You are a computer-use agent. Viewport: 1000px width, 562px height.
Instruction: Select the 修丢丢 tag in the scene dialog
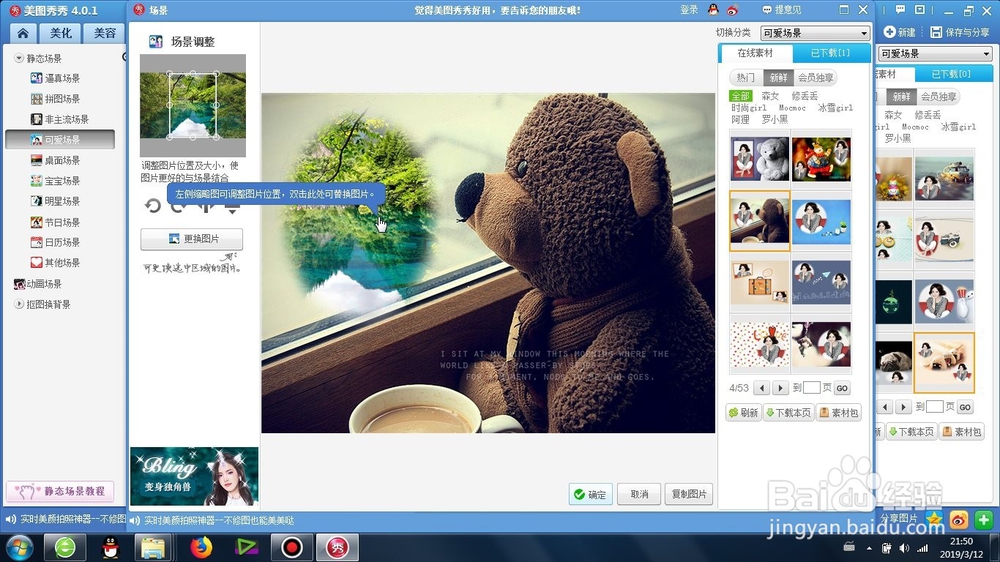coord(805,96)
